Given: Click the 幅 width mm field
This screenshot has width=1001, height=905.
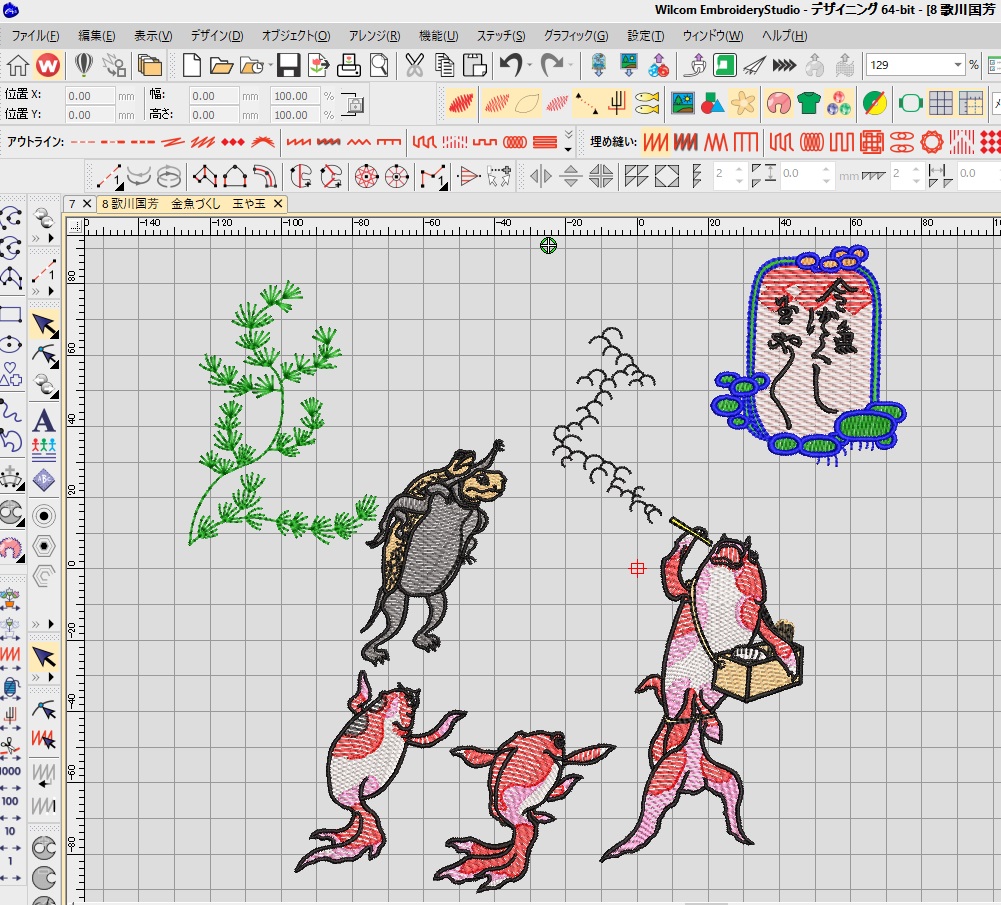Looking at the screenshot, I should coord(214,96).
